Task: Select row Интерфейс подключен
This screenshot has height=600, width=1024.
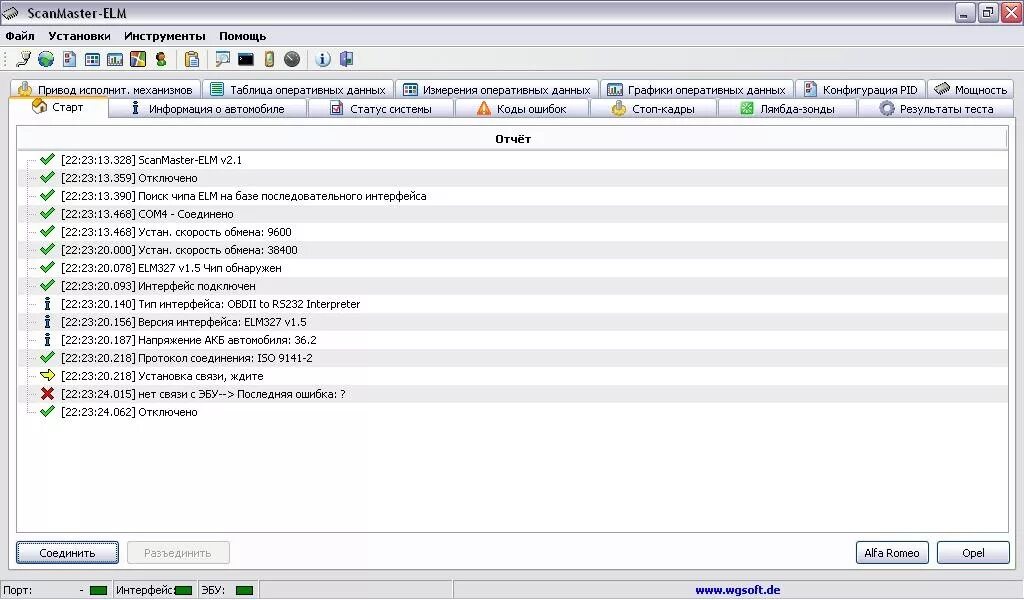Action: pos(513,286)
